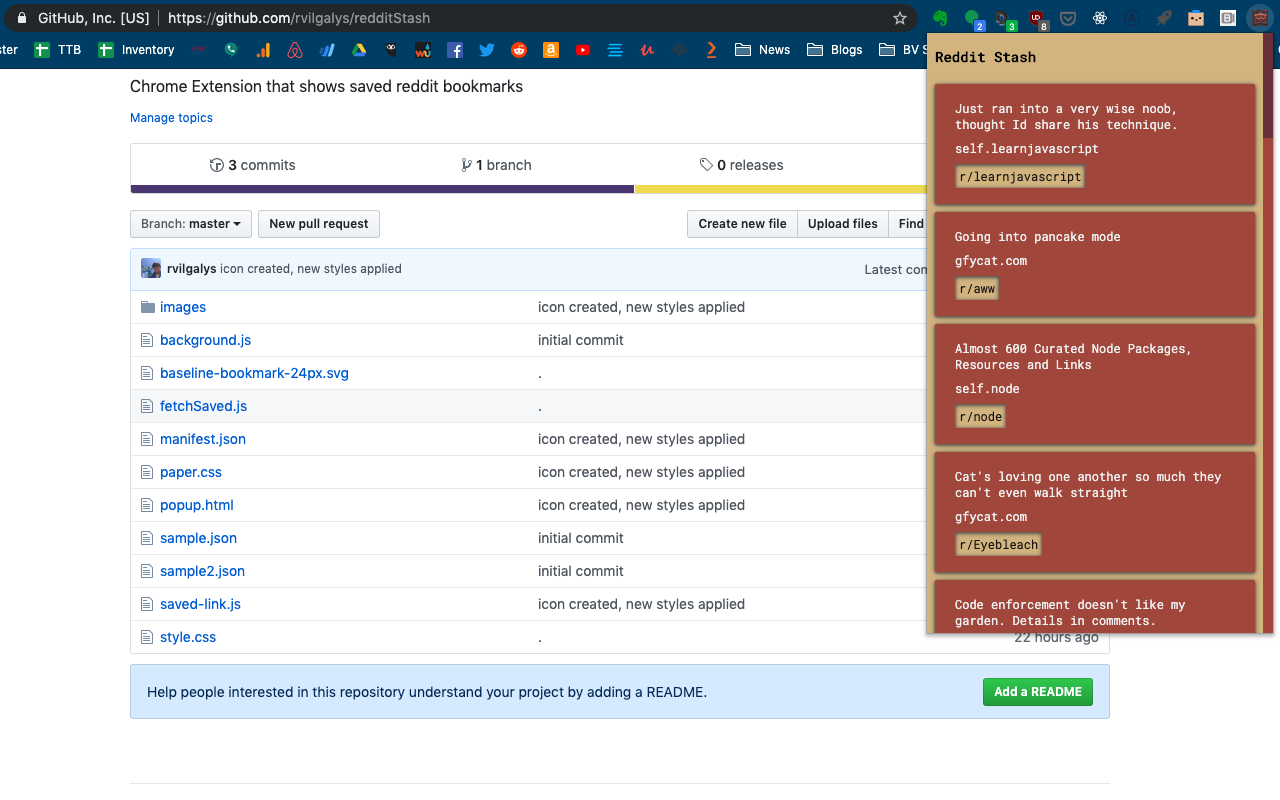Image resolution: width=1280 pixels, height=800 pixels.
Task: Click the green phone bookmark icon
Action: 231,50
